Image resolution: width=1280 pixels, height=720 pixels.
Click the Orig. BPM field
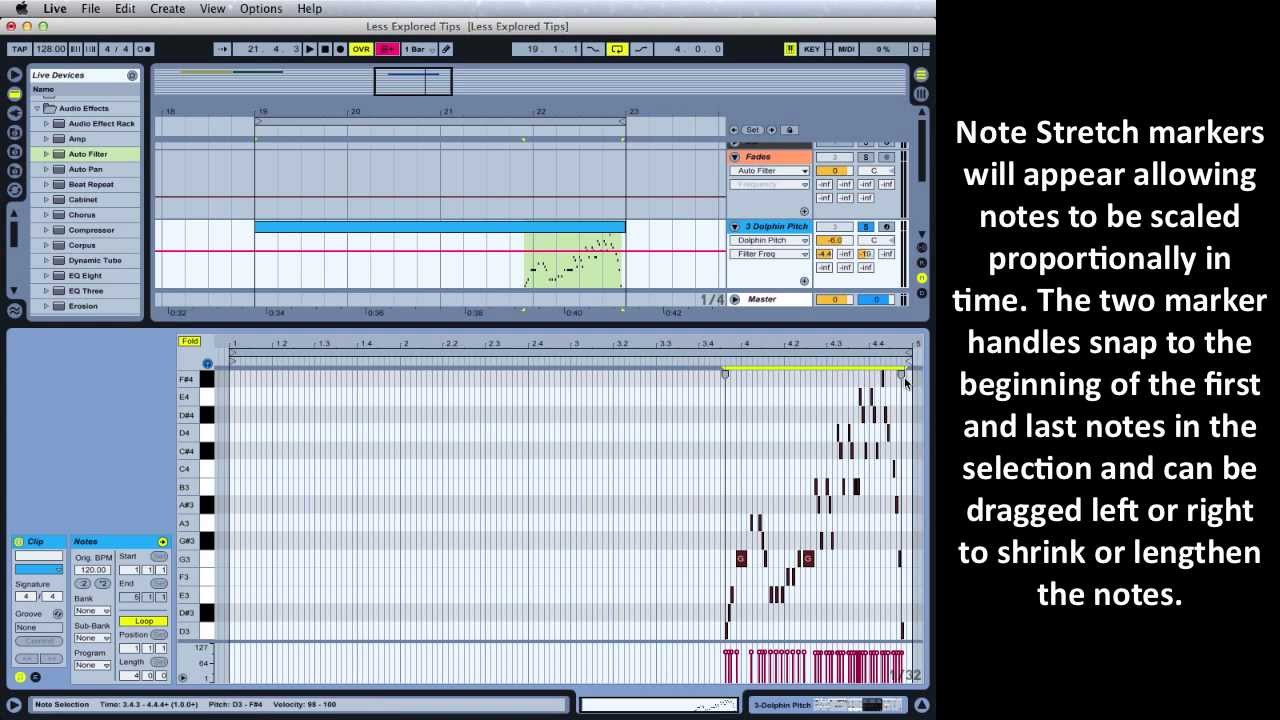tap(93, 570)
